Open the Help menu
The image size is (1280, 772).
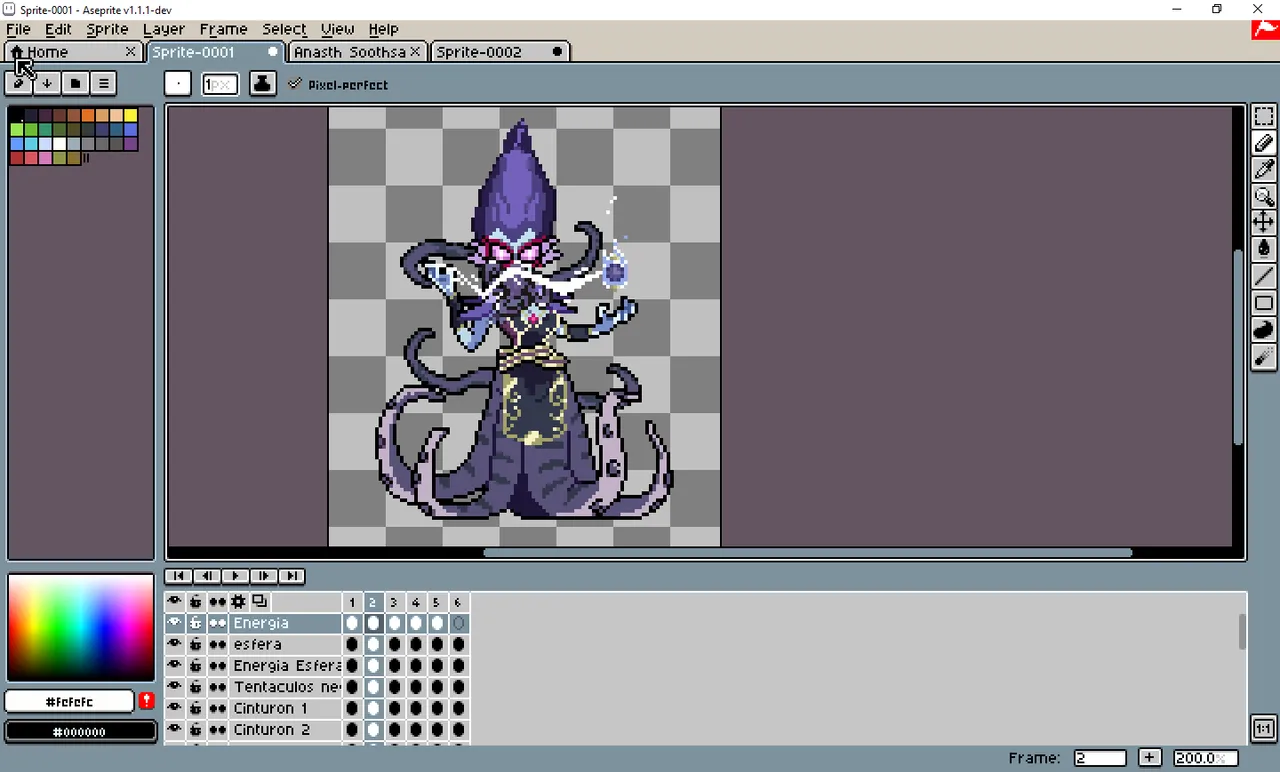(x=383, y=29)
